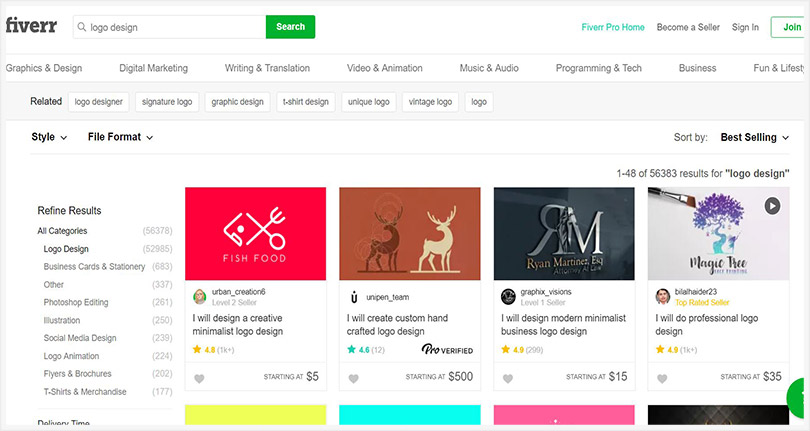Click the Fiverr logo
This screenshot has height=431, width=810.
coord(32,25)
